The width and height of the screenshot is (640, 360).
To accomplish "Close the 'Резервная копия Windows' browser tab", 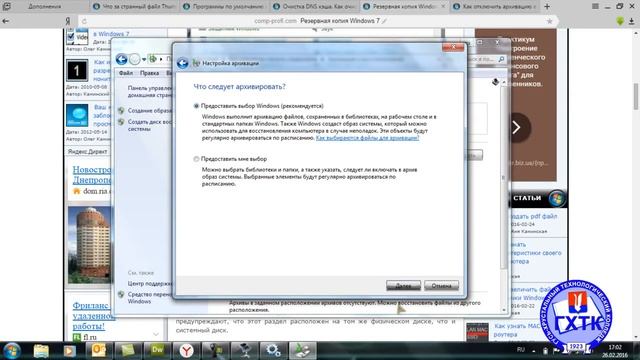I will pyautogui.click(x=444, y=7).
